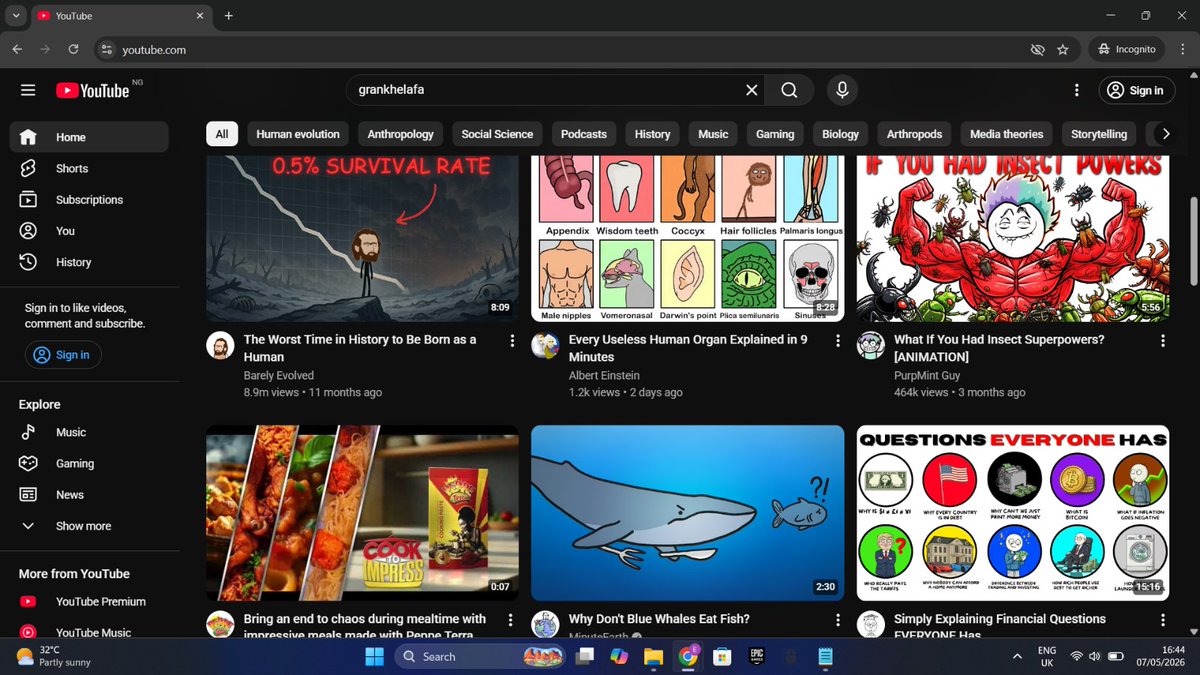
Task: Select Gaming filter chip
Action: click(775, 134)
